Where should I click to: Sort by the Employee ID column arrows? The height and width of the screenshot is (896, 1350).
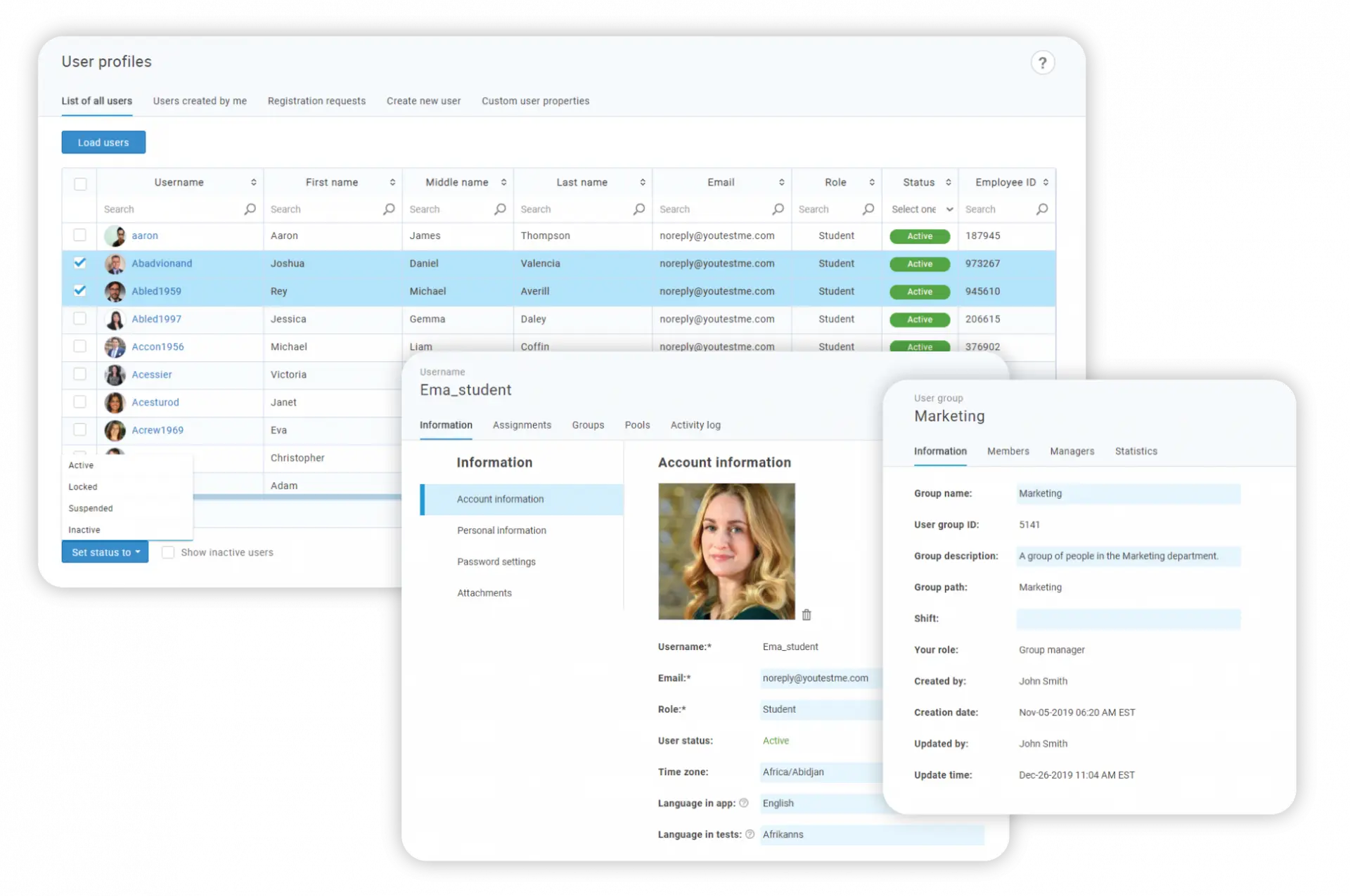[1046, 183]
